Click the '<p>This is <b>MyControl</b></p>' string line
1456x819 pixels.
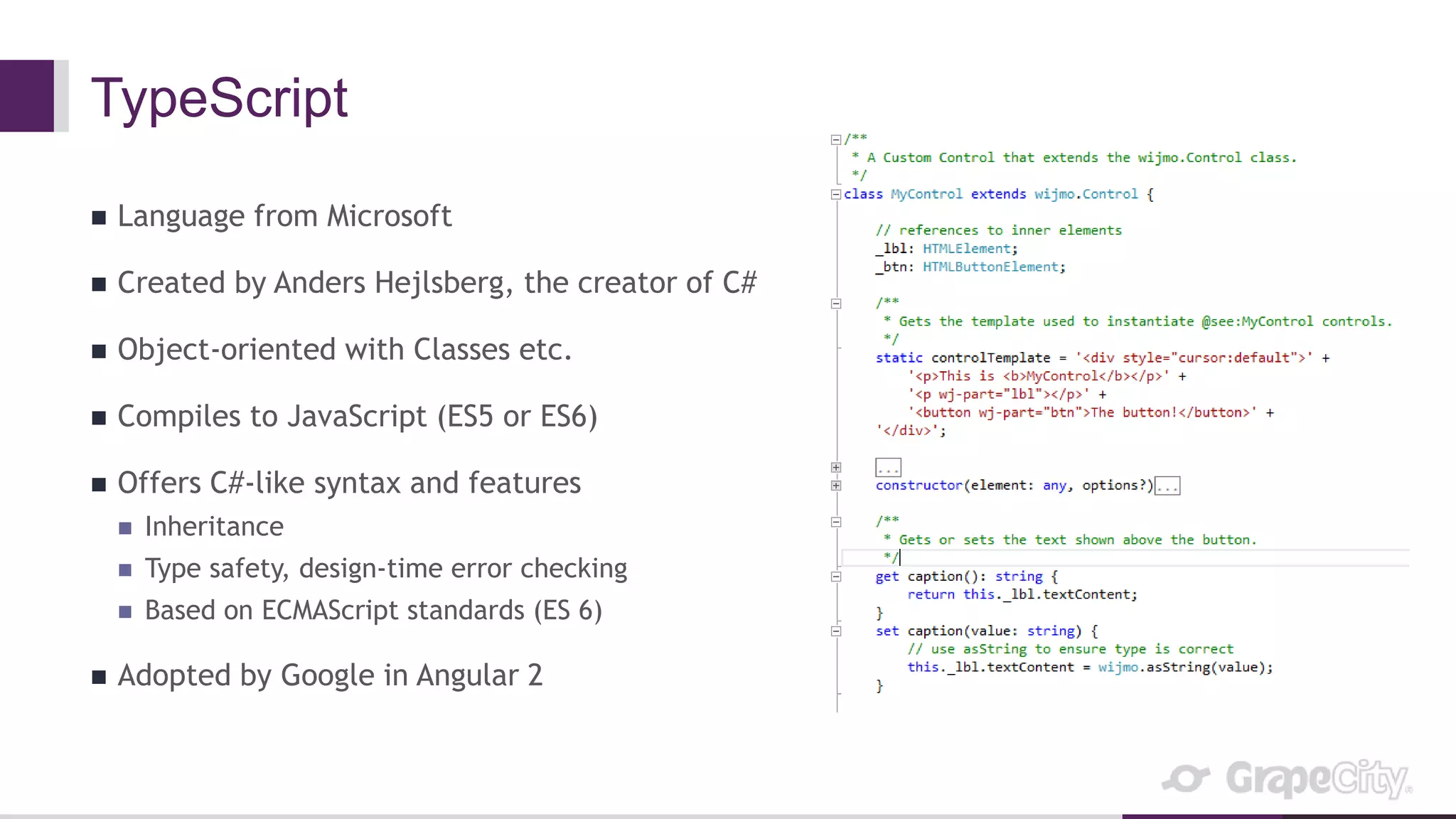pos(1046,376)
